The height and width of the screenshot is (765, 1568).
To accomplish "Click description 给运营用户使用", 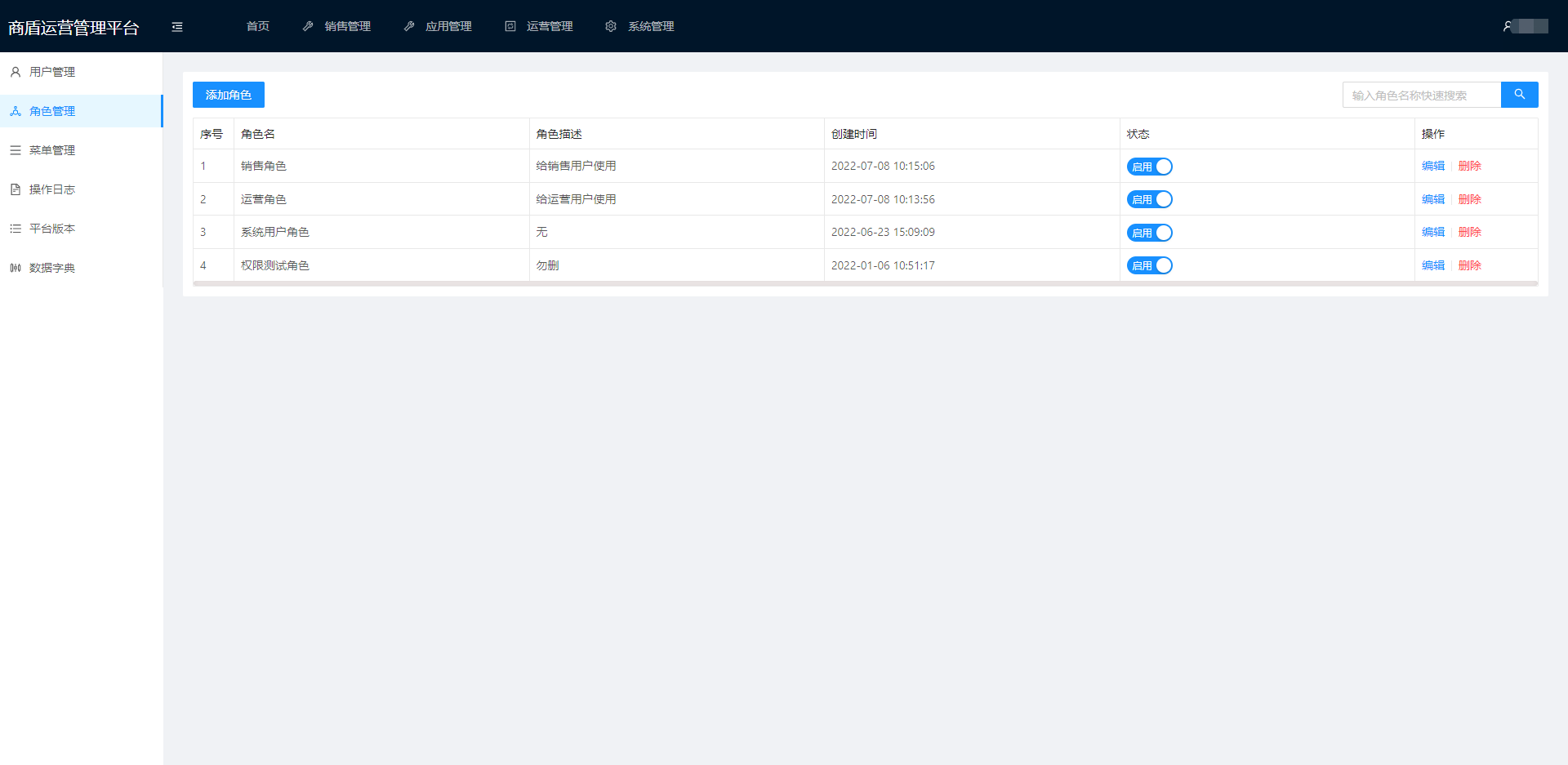I will (x=576, y=199).
